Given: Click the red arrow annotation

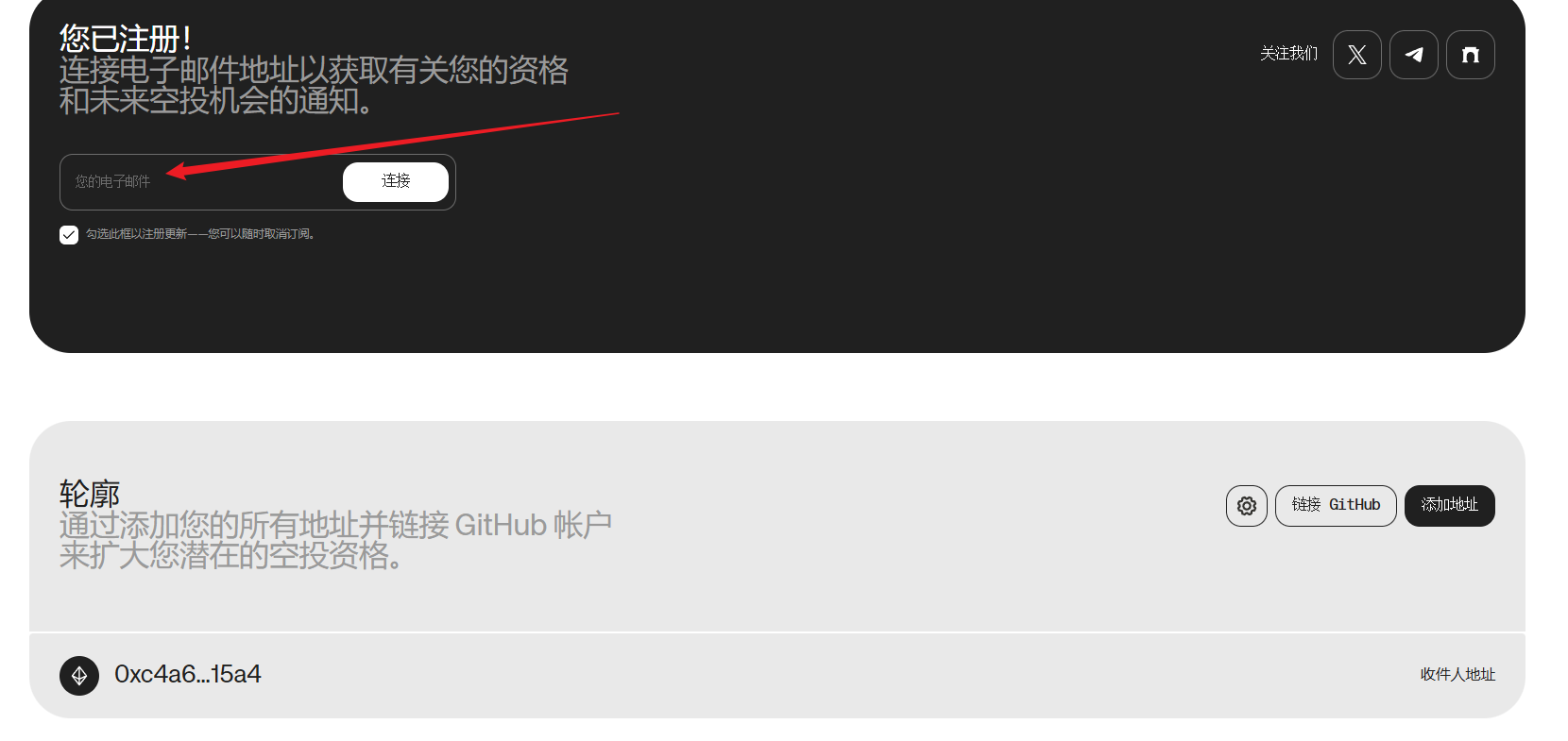Looking at the screenshot, I should 393,144.
